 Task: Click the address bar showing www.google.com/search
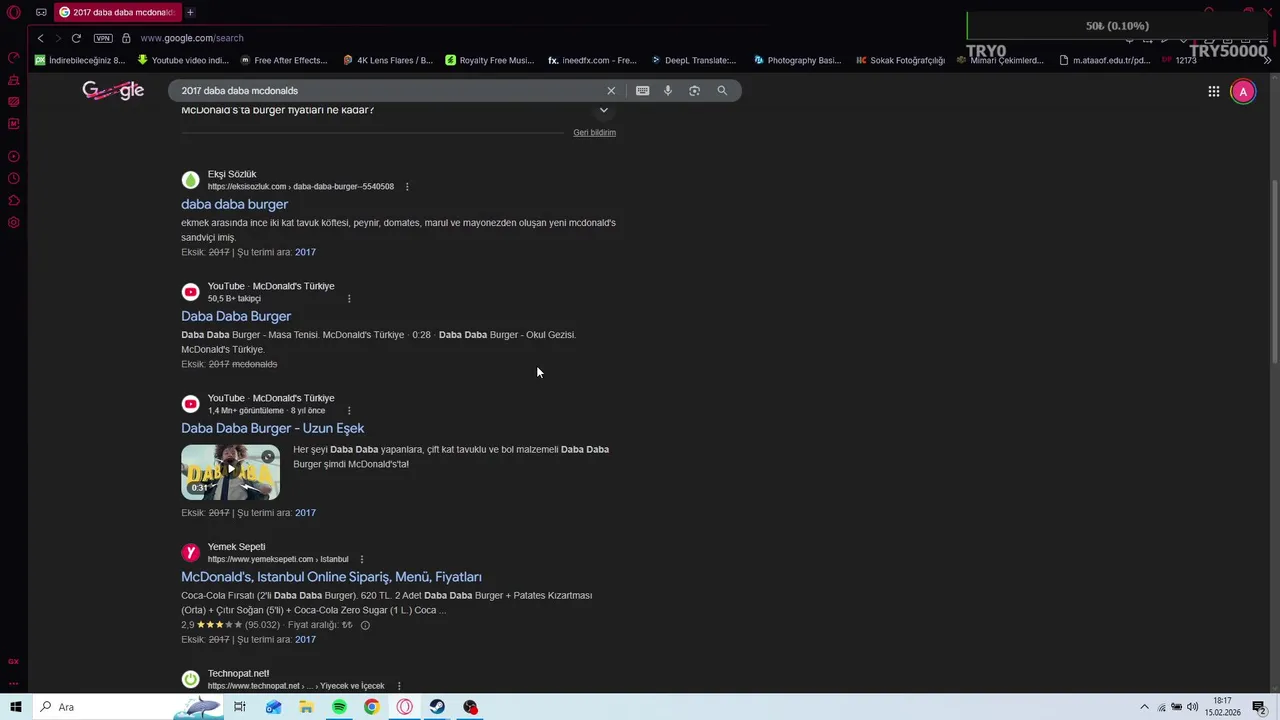coord(192,38)
